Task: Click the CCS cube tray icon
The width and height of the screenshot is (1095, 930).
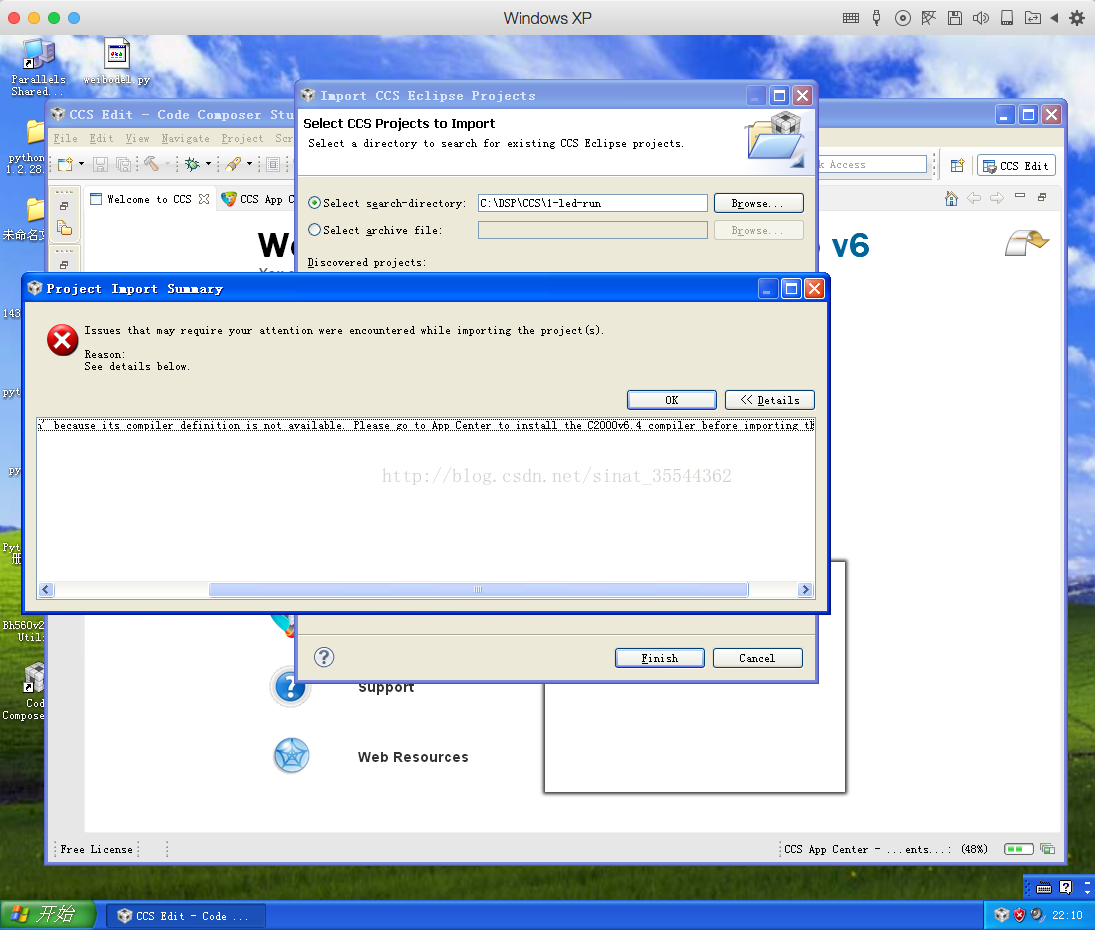Action: coord(1001,915)
